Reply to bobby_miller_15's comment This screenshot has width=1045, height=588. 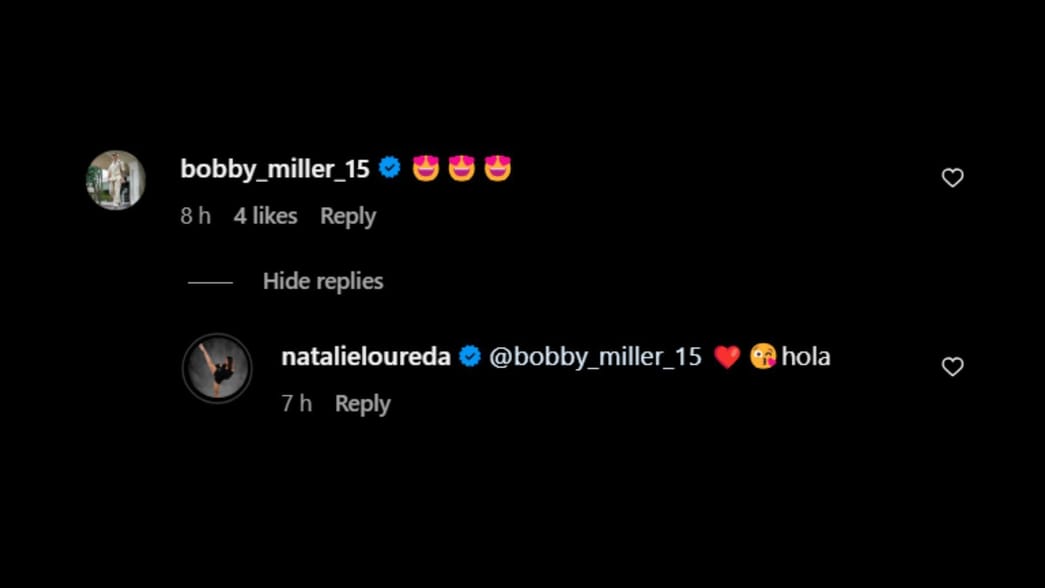(347, 216)
